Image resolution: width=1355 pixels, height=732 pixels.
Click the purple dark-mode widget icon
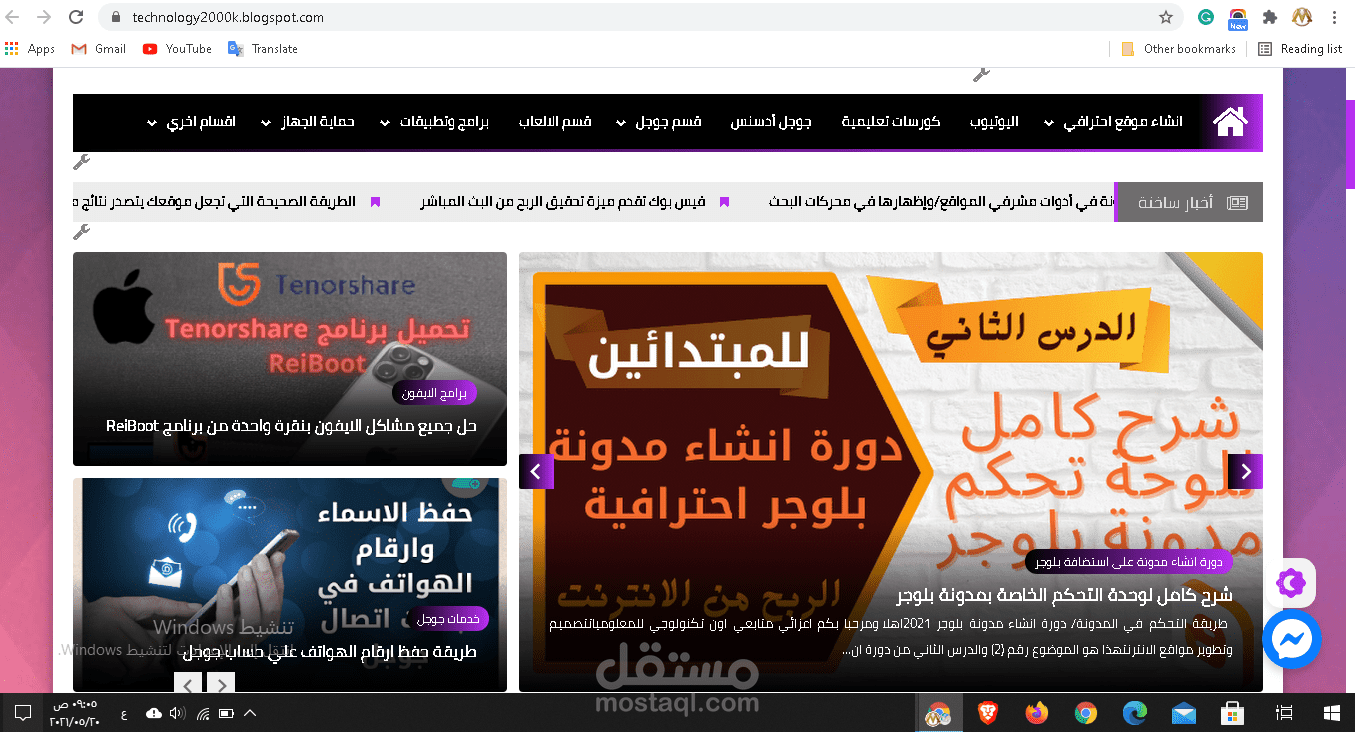point(1291,582)
